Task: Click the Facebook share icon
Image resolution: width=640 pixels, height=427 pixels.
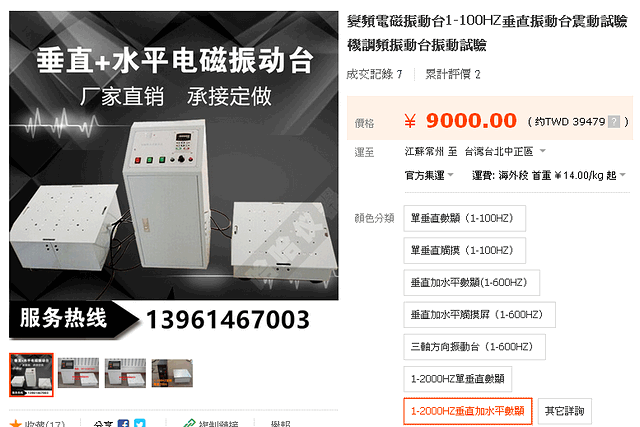Action: click(123, 423)
